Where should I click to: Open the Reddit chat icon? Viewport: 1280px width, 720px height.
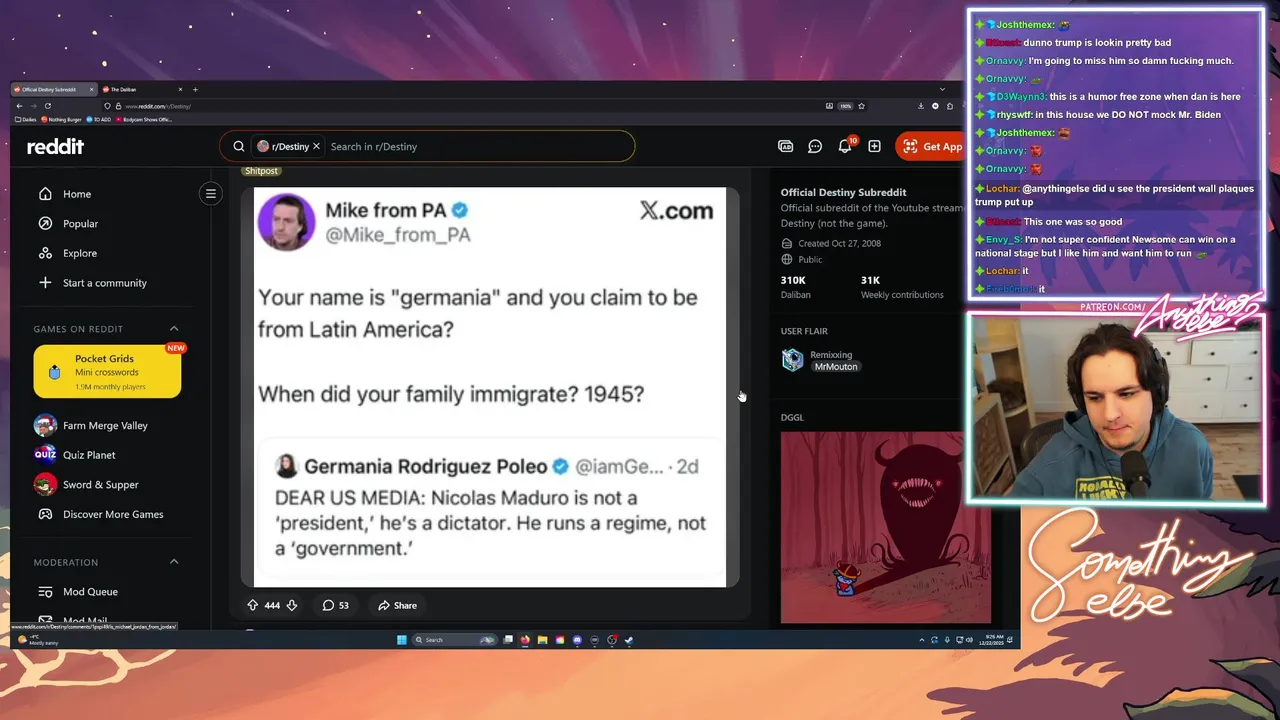click(815, 146)
